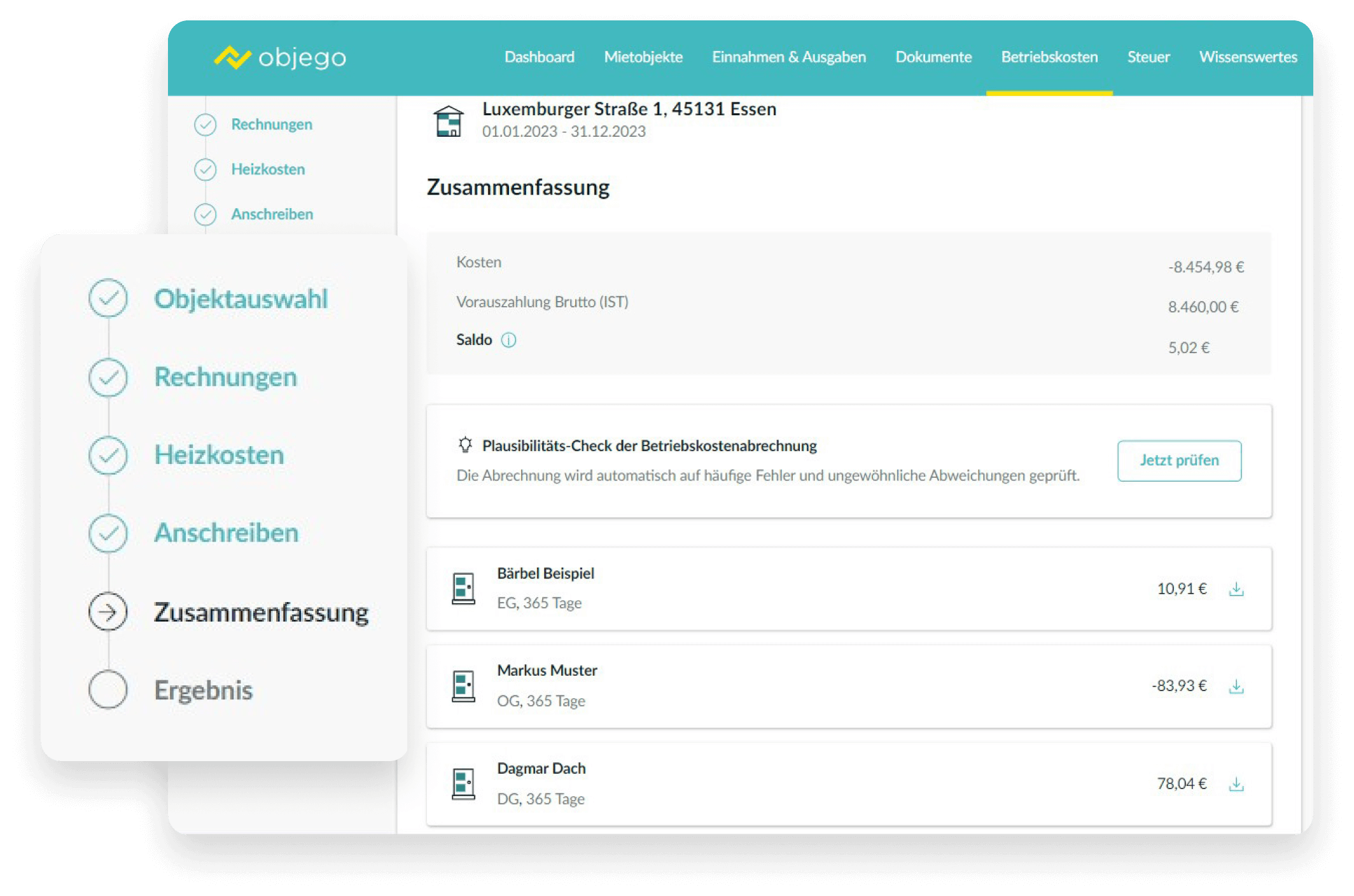This screenshot has width=1354, height=896.
Task: Click the Saldo info icon
Action: (508, 340)
